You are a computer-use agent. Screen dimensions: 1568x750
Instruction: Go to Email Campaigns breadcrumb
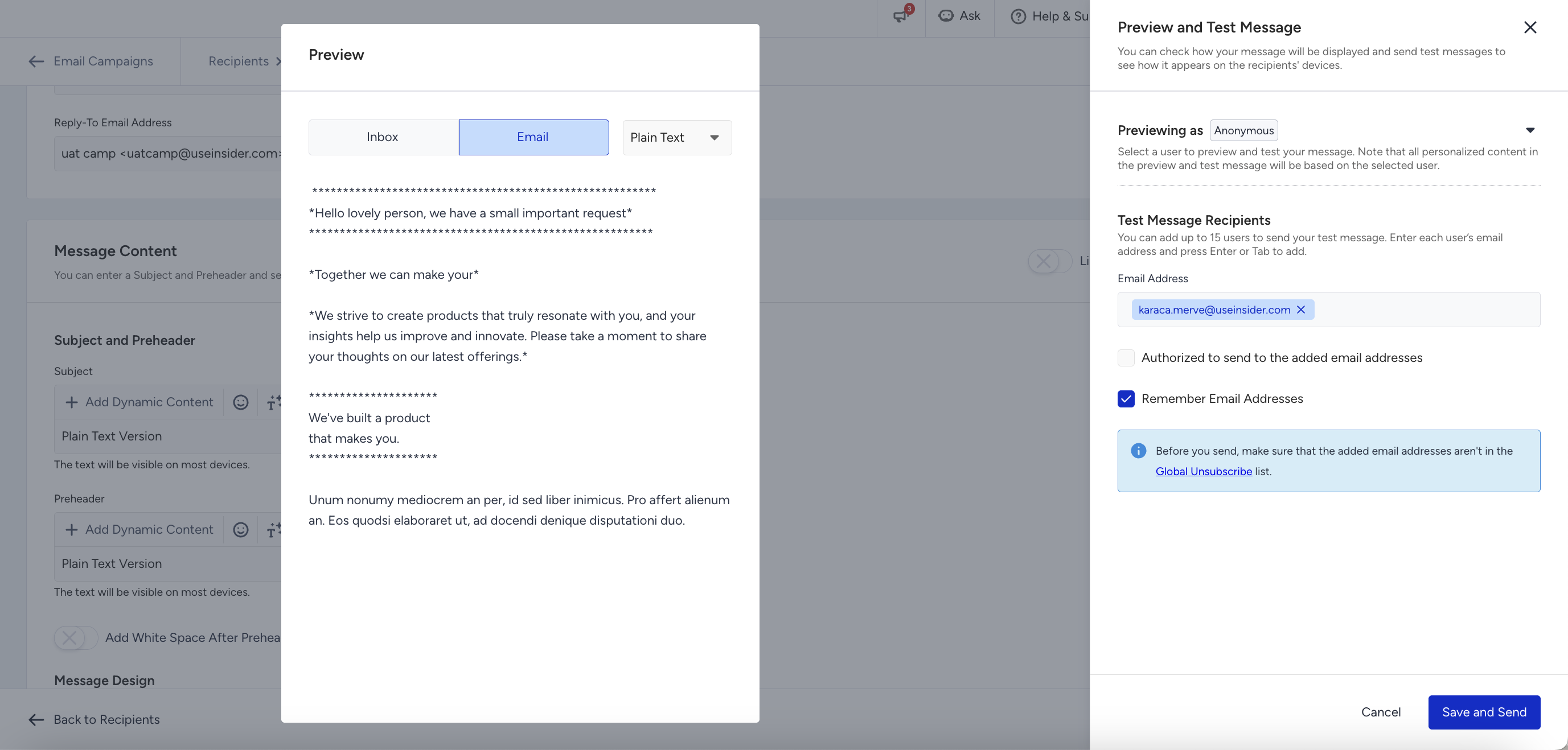pos(104,61)
